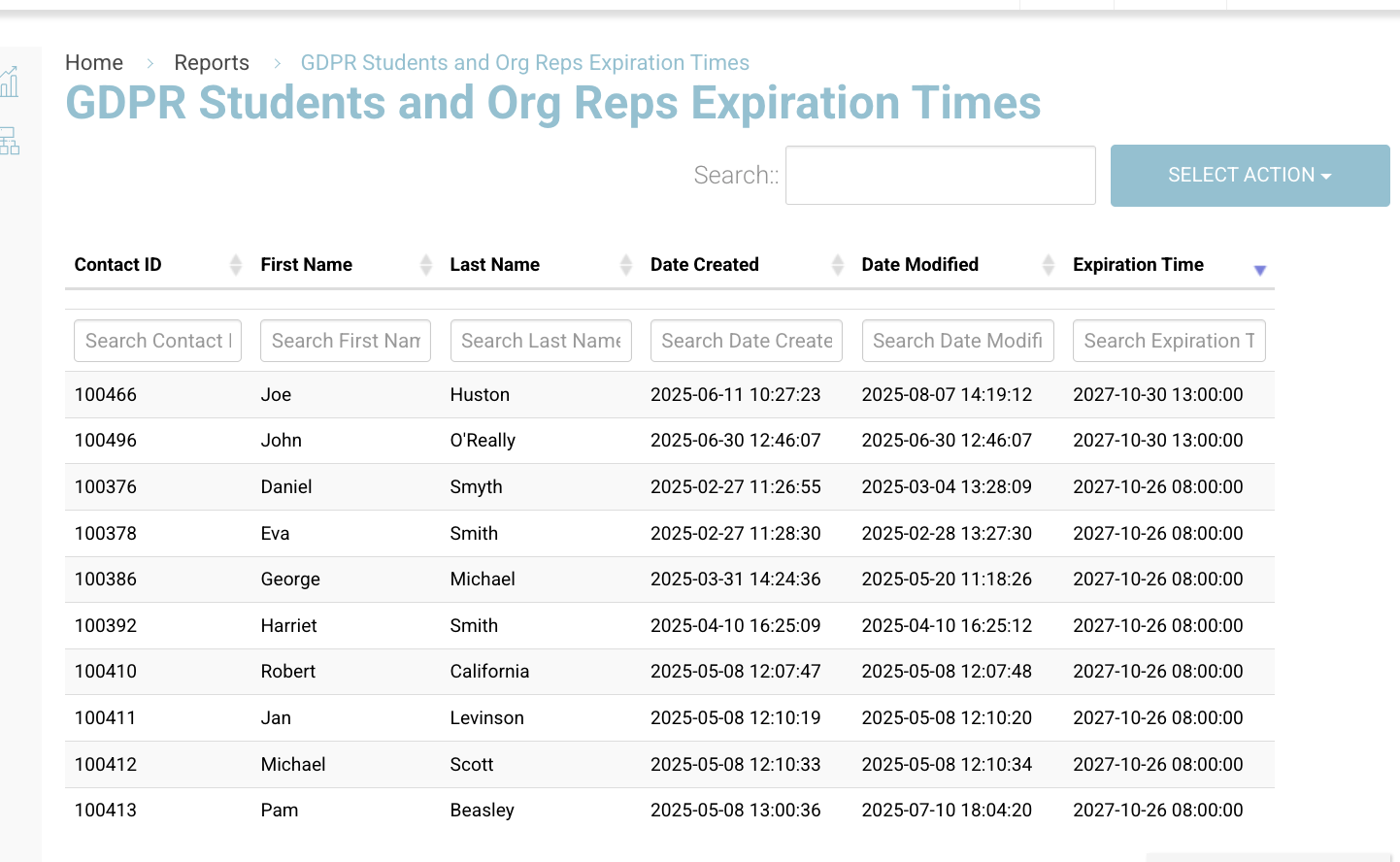This screenshot has width=1400, height=862.
Task: Click the org chart icon in the left sidebar
Action: pos(10,141)
